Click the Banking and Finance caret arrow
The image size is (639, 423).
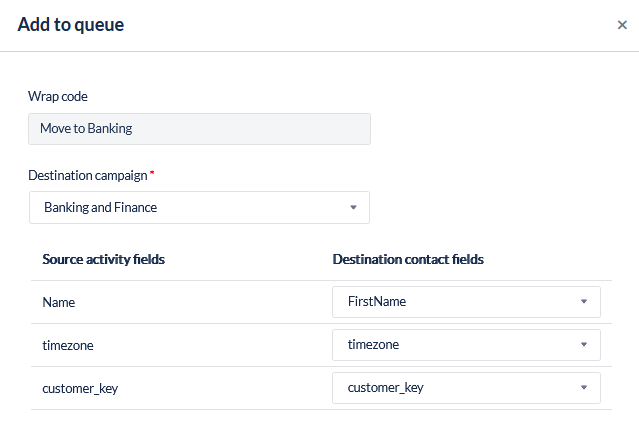point(353,208)
